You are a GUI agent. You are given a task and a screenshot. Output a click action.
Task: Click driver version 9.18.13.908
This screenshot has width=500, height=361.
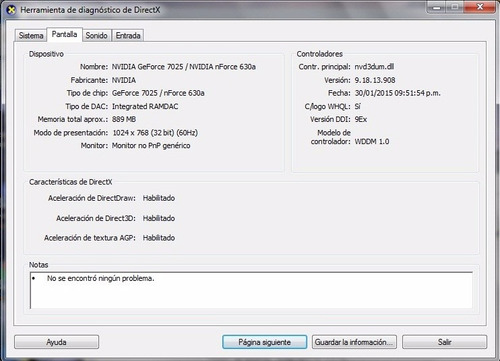pos(375,80)
